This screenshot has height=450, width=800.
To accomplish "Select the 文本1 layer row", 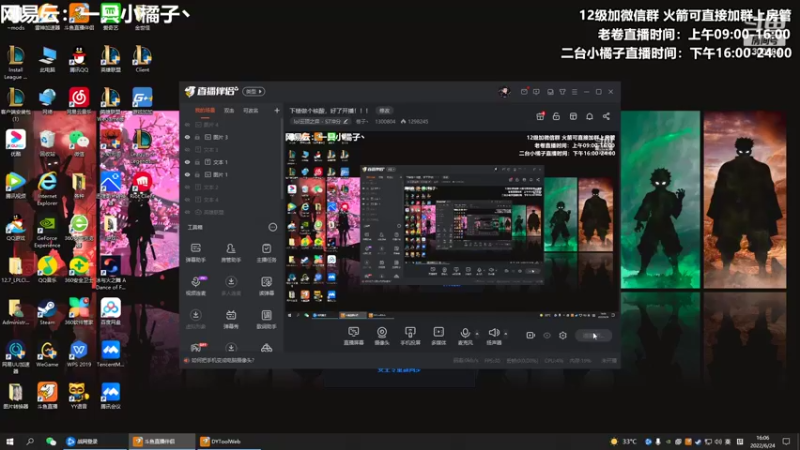I will pos(231,162).
